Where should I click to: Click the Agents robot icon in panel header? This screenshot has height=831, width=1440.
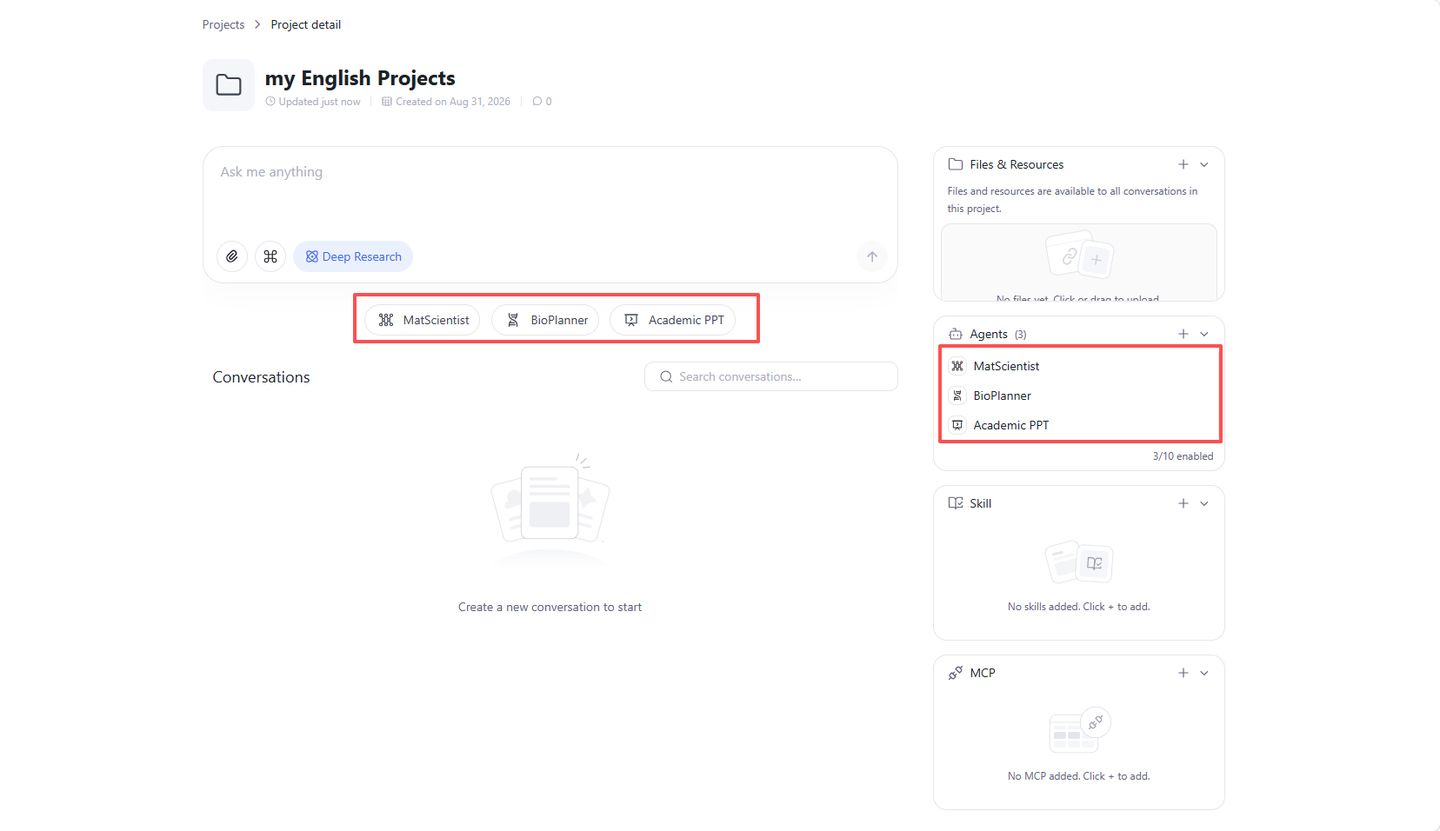coord(955,334)
